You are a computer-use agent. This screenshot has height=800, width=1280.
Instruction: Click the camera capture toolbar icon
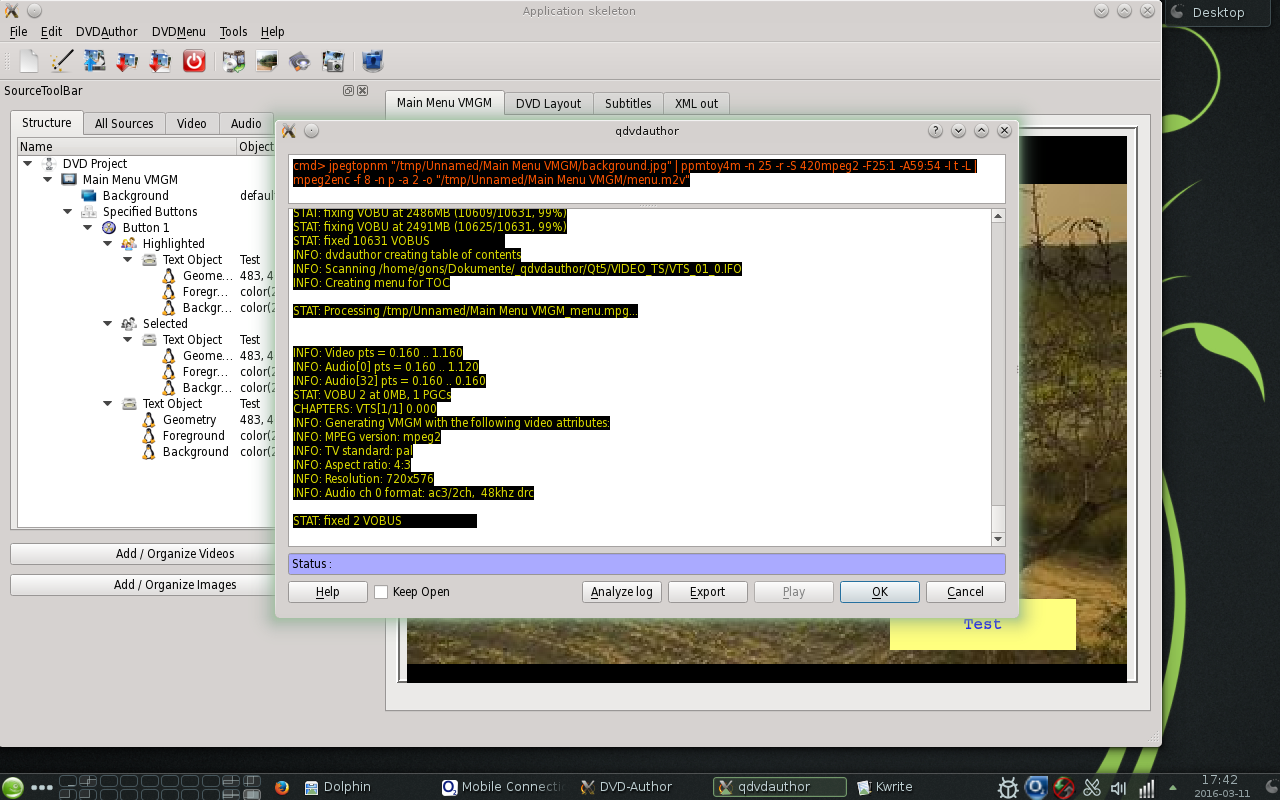(x=332, y=61)
